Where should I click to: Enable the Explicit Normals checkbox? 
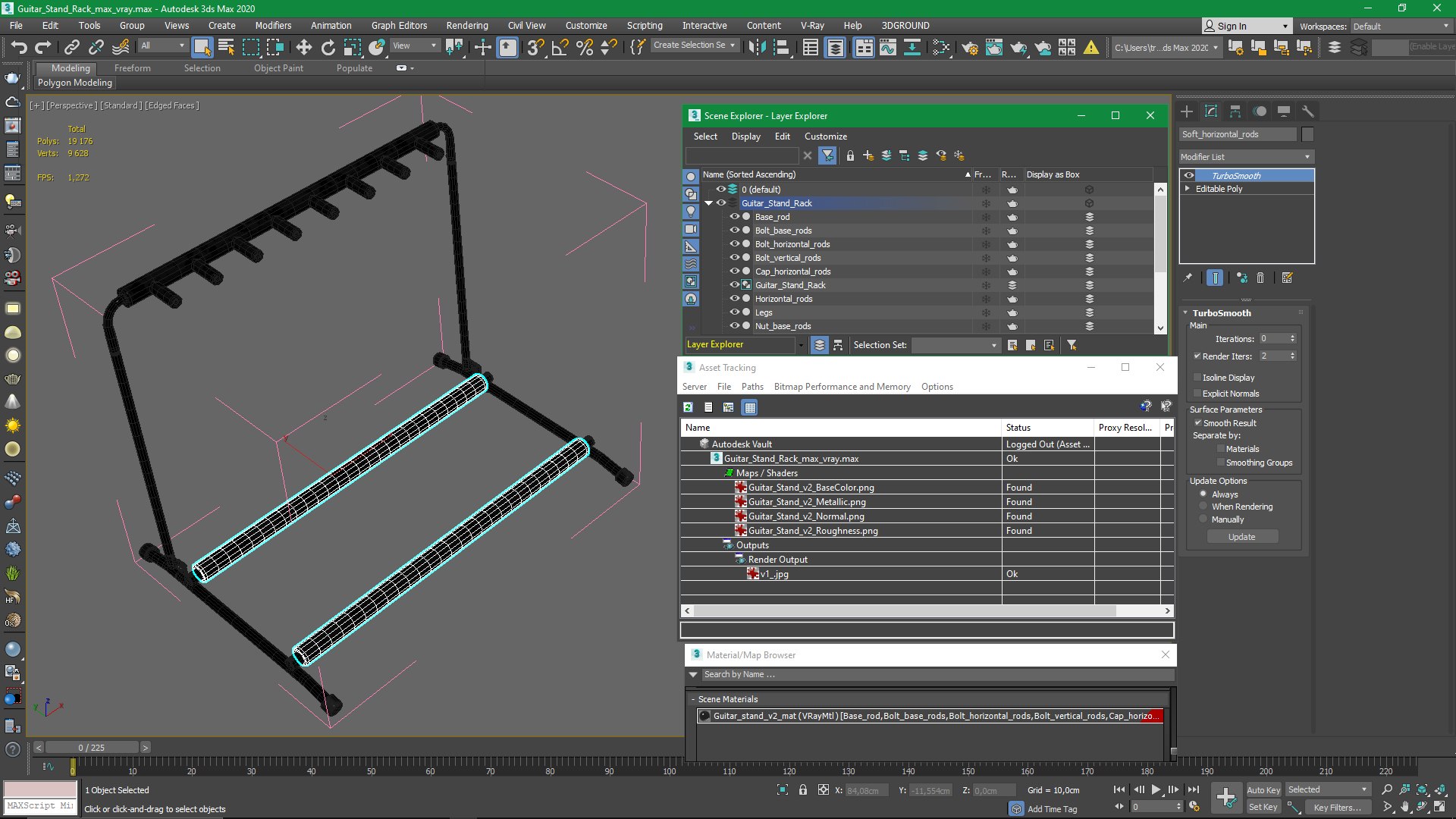coord(1197,394)
